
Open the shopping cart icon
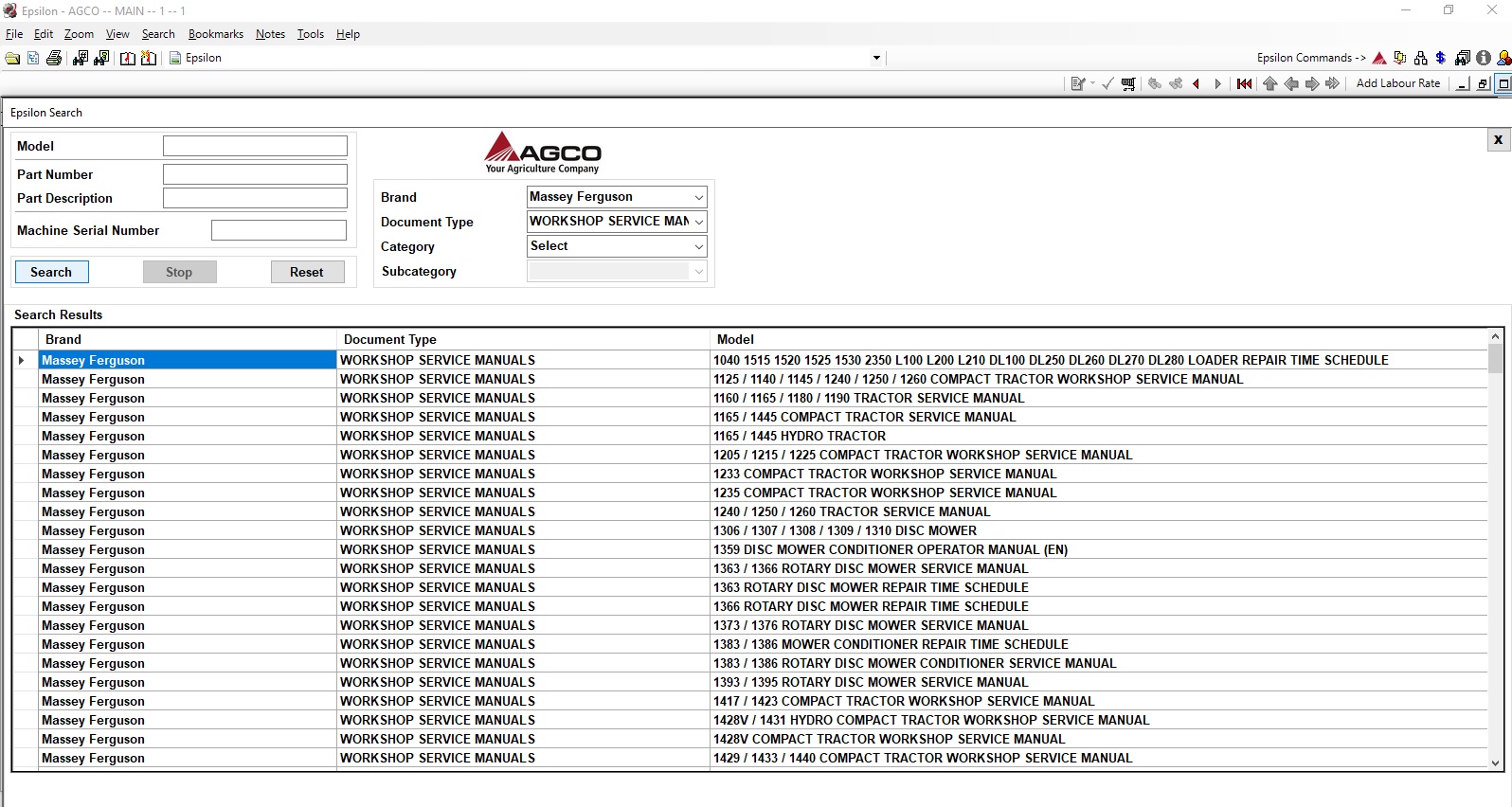coord(1128,83)
